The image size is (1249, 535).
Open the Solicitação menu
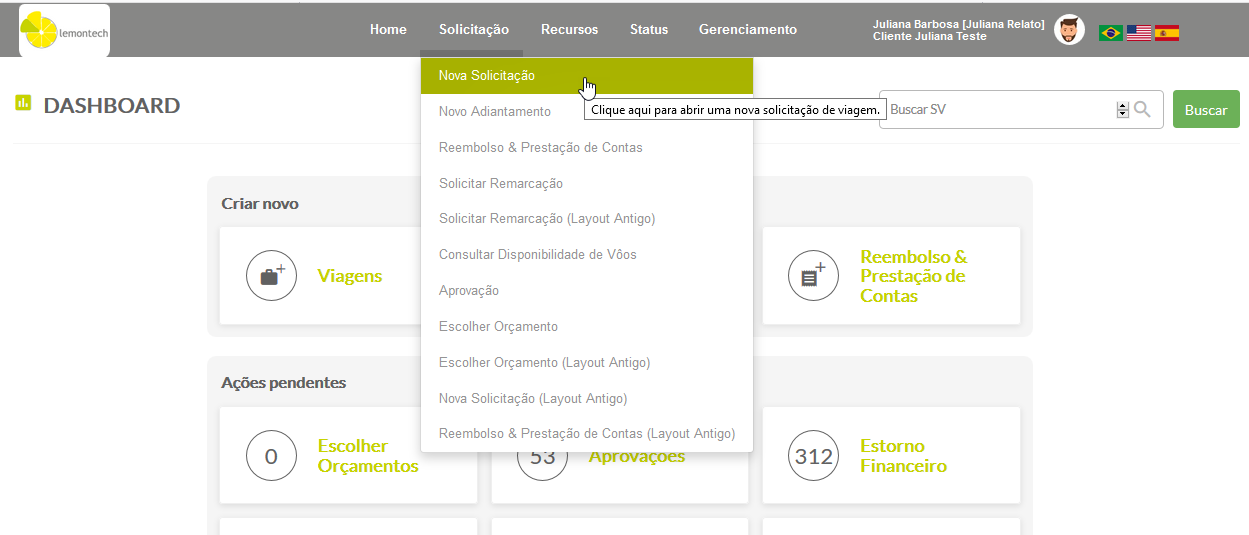click(474, 29)
